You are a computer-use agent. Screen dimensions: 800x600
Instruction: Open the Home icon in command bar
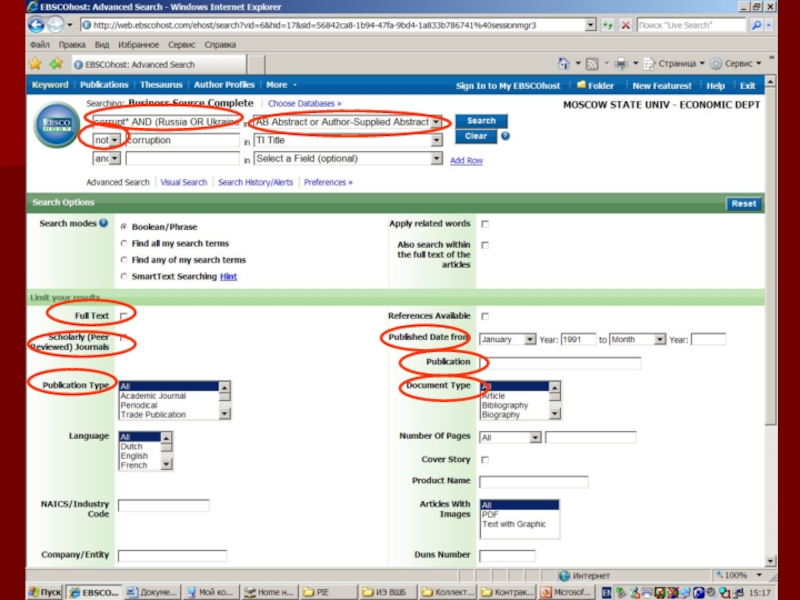[564, 64]
